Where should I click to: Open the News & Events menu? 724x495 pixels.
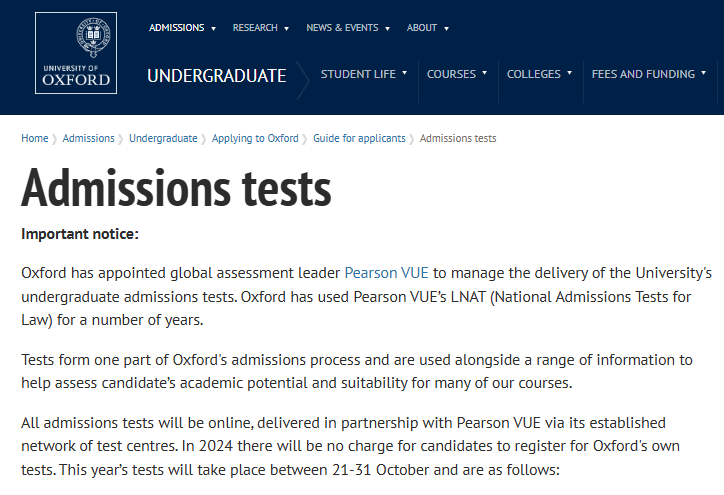[x=342, y=28]
